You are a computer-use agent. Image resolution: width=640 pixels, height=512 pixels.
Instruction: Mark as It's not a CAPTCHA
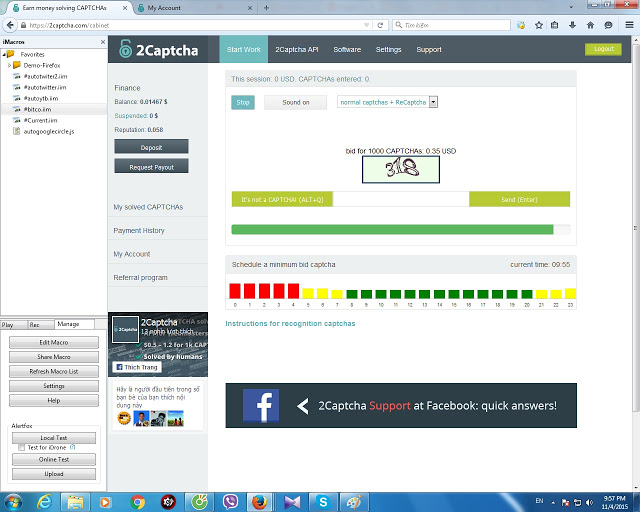282,199
